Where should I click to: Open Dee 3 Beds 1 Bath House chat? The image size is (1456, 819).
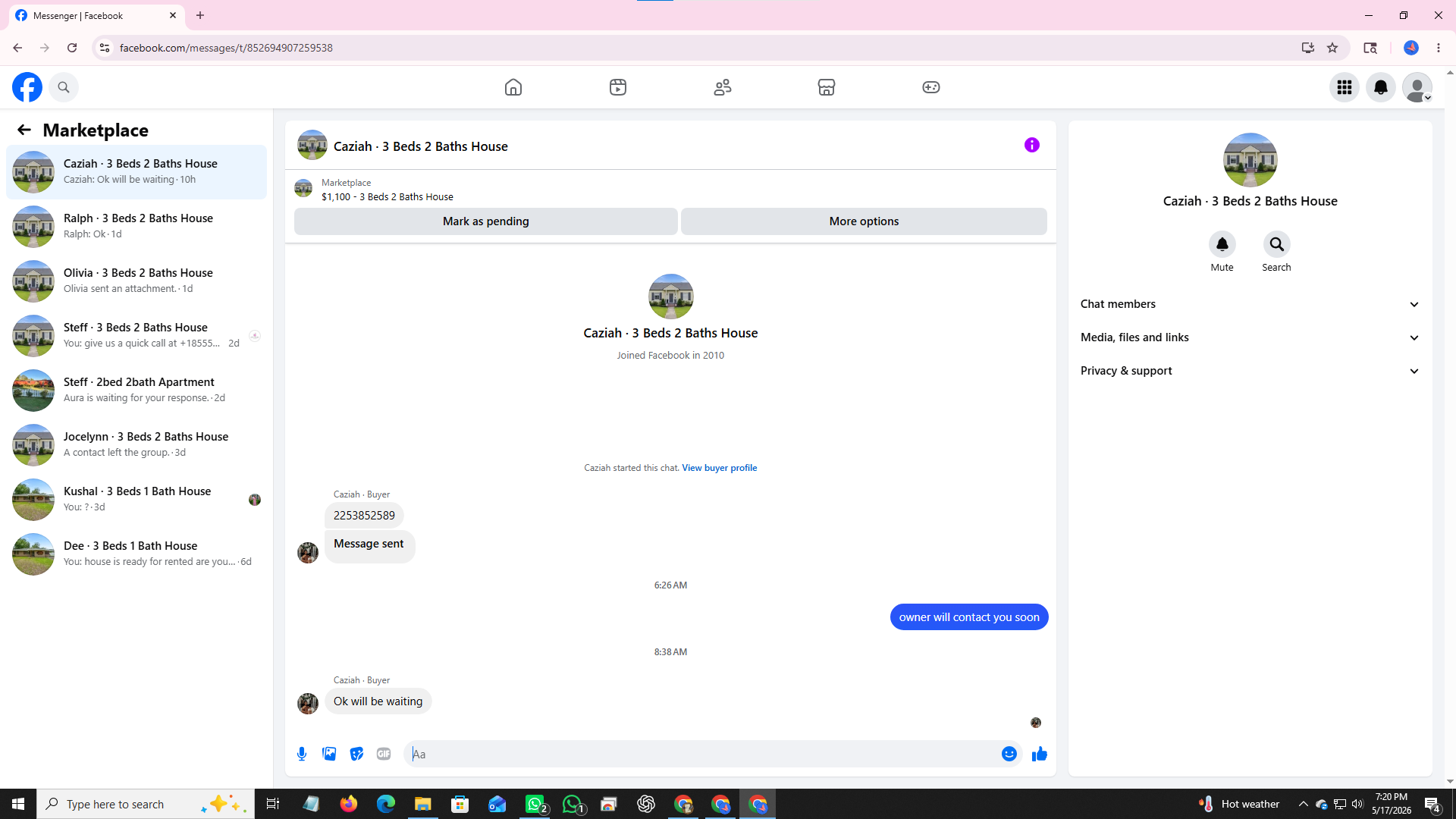coord(136,554)
